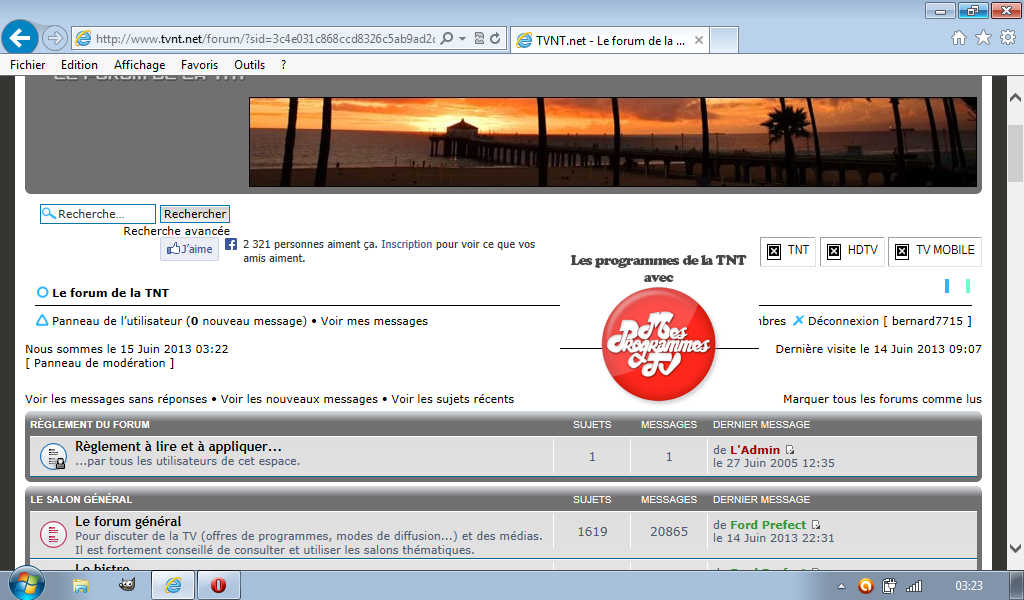Click the Facebook J'aime button
The width and height of the screenshot is (1024, 600).
(189, 249)
